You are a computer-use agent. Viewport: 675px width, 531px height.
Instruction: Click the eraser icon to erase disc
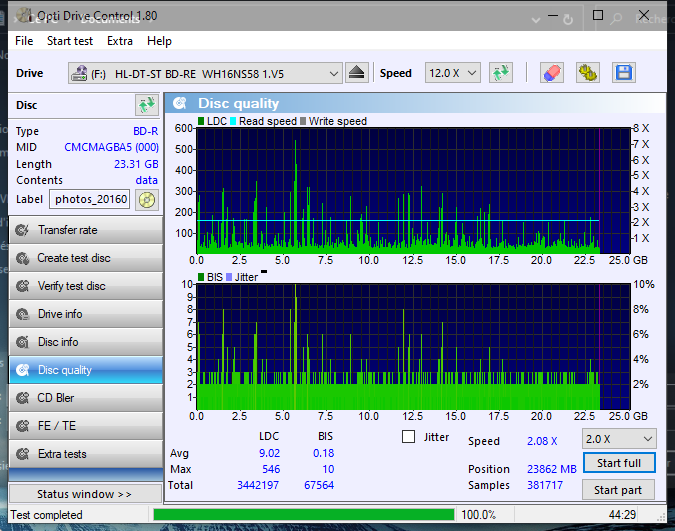click(x=551, y=73)
